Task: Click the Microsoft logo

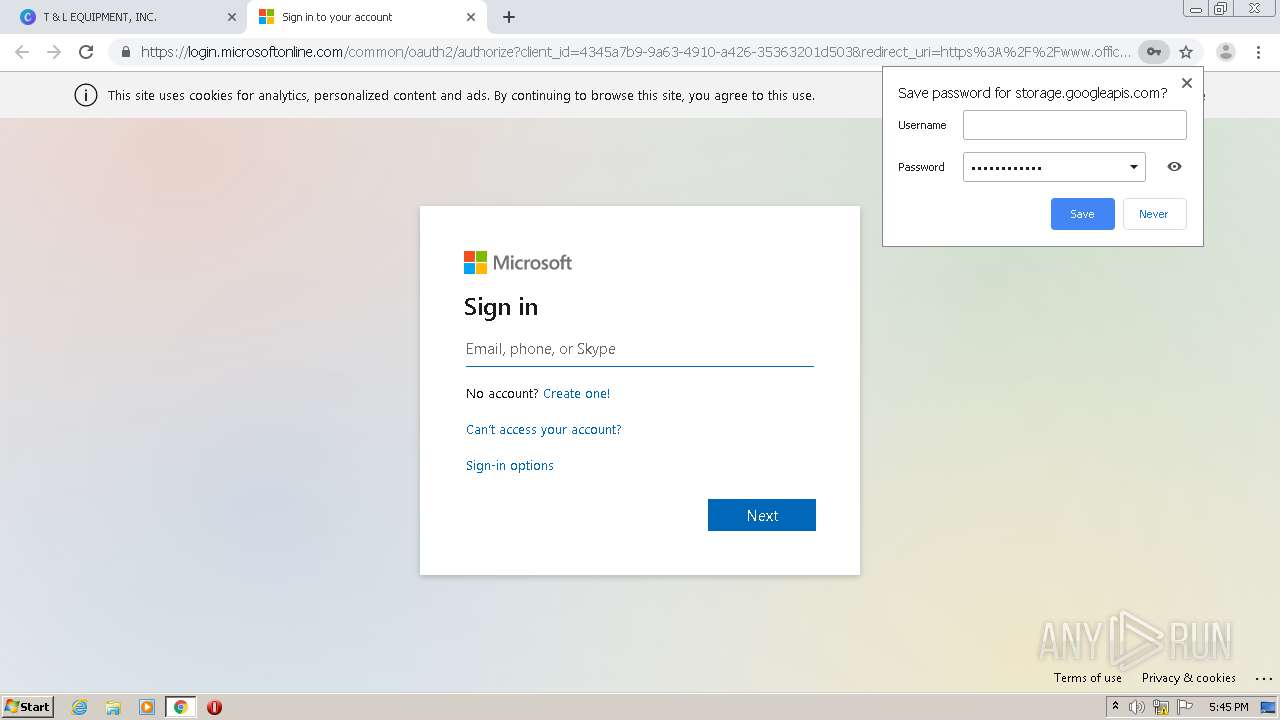Action: 518,262
